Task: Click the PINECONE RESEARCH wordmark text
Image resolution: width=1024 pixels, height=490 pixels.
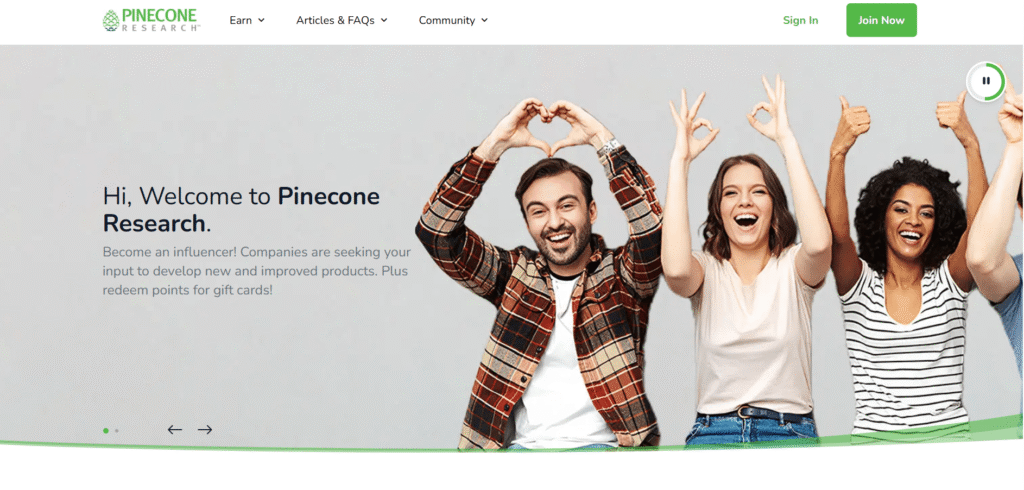Action: tap(161, 20)
